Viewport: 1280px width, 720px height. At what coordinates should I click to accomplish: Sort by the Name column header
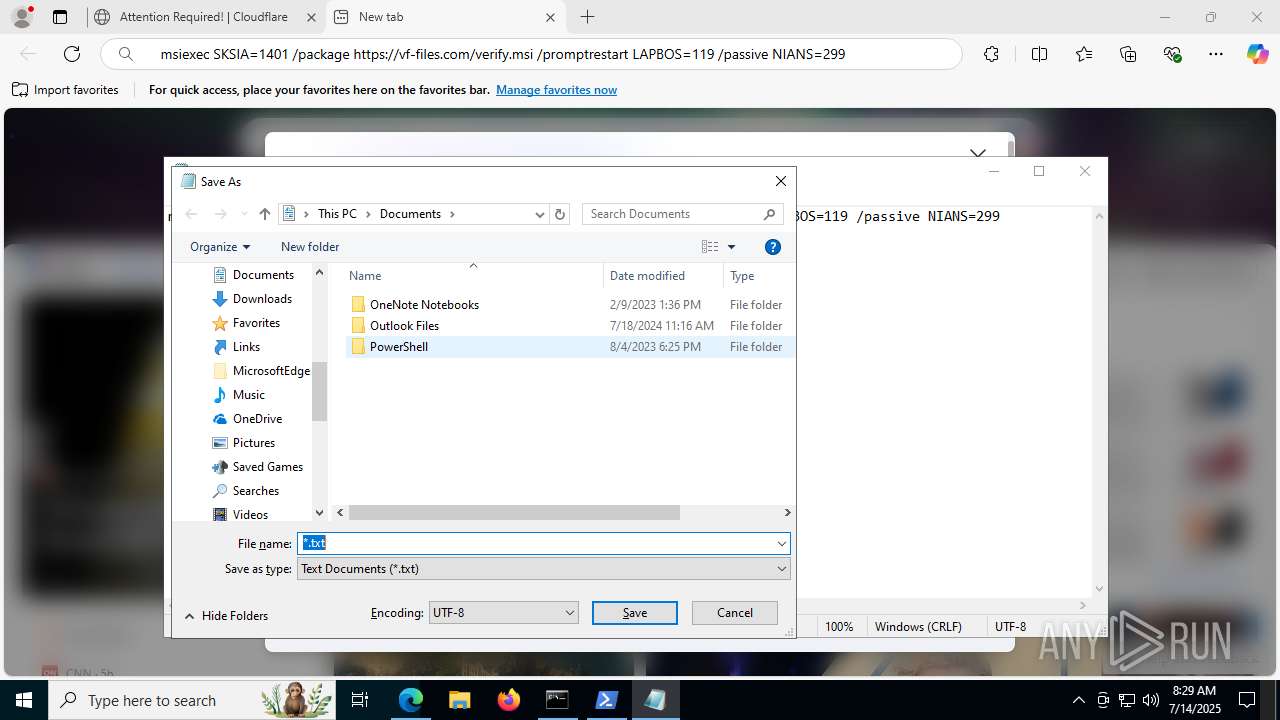473,276
